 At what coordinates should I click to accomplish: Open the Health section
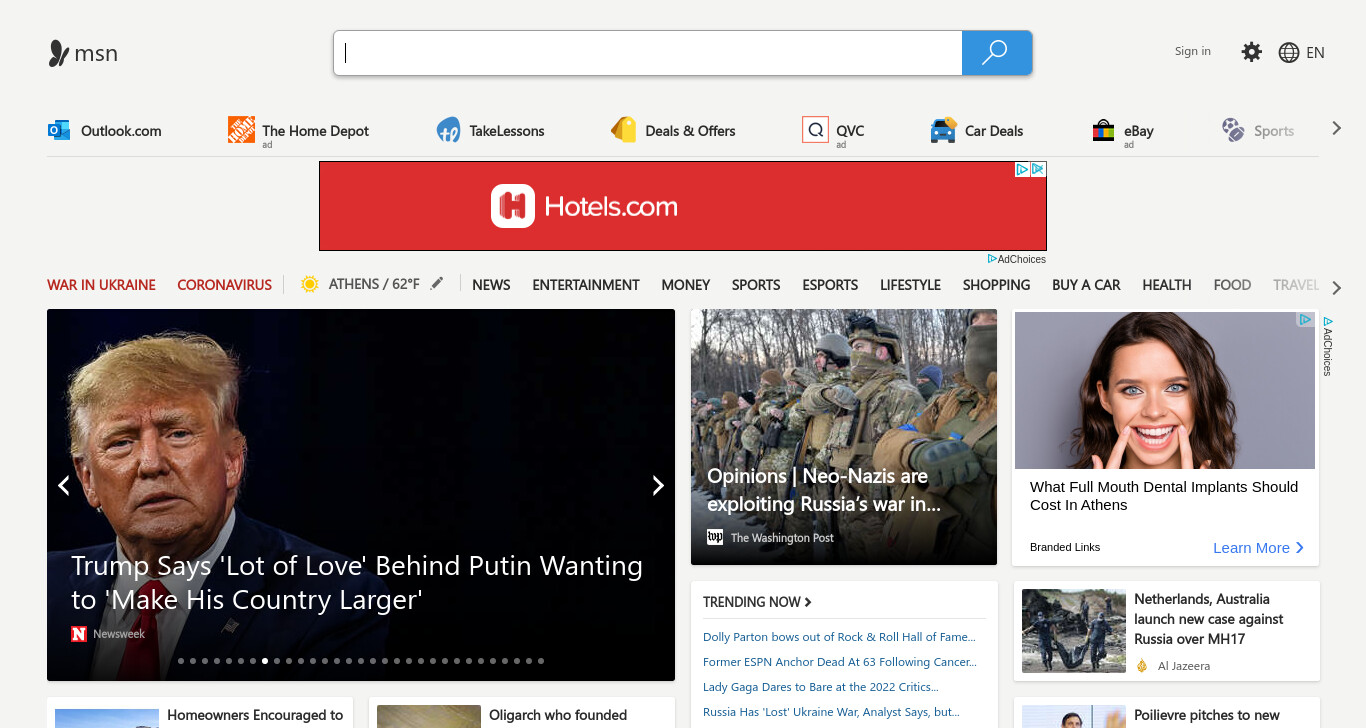(1167, 285)
